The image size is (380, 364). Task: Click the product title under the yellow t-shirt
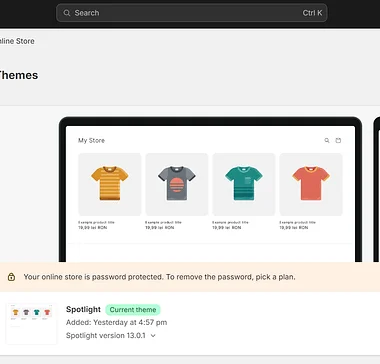(x=96, y=222)
